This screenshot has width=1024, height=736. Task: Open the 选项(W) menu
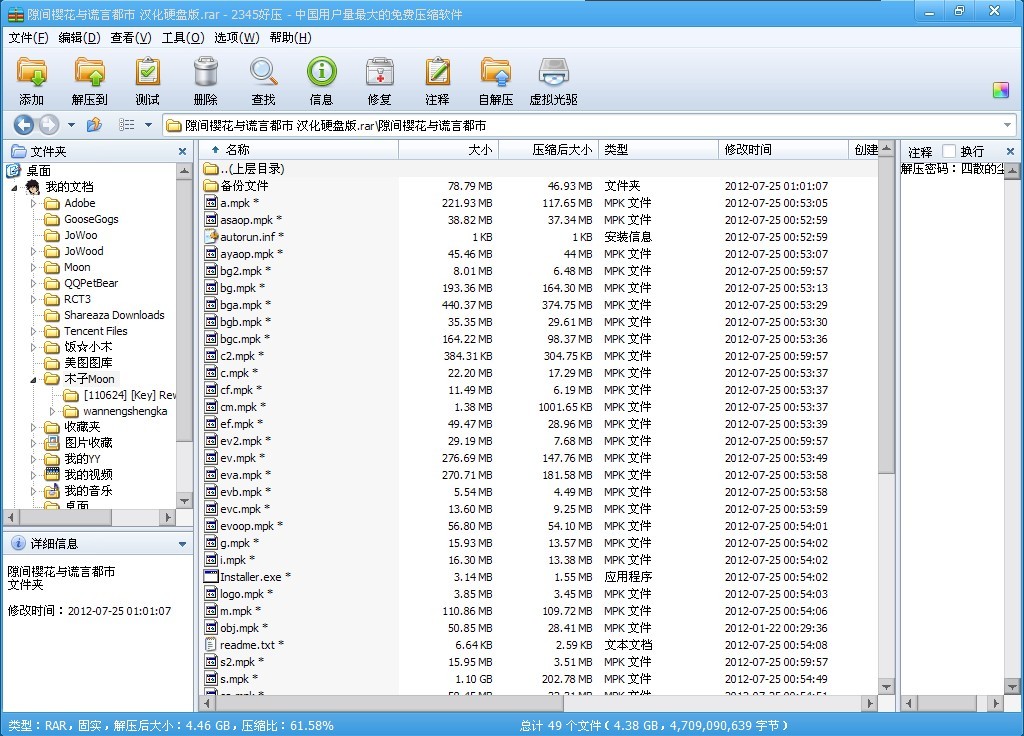click(x=236, y=38)
